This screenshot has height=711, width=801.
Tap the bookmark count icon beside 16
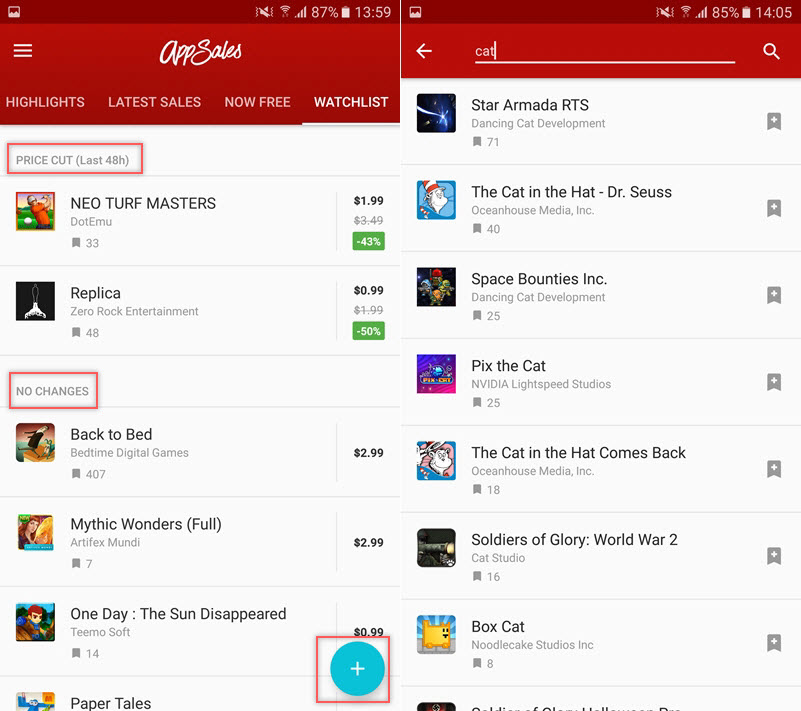[x=477, y=576]
